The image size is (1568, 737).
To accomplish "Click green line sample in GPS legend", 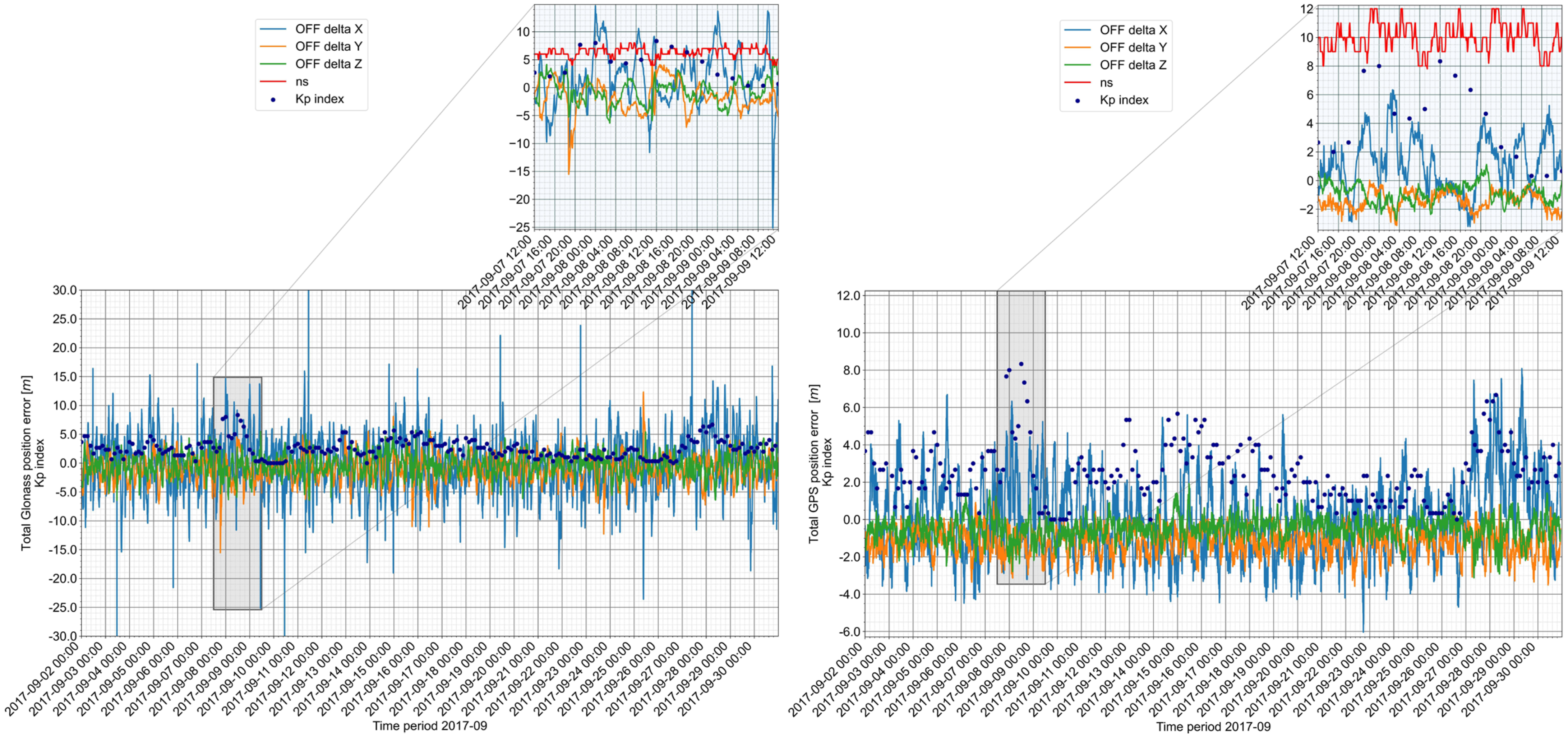I will [1078, 65].
